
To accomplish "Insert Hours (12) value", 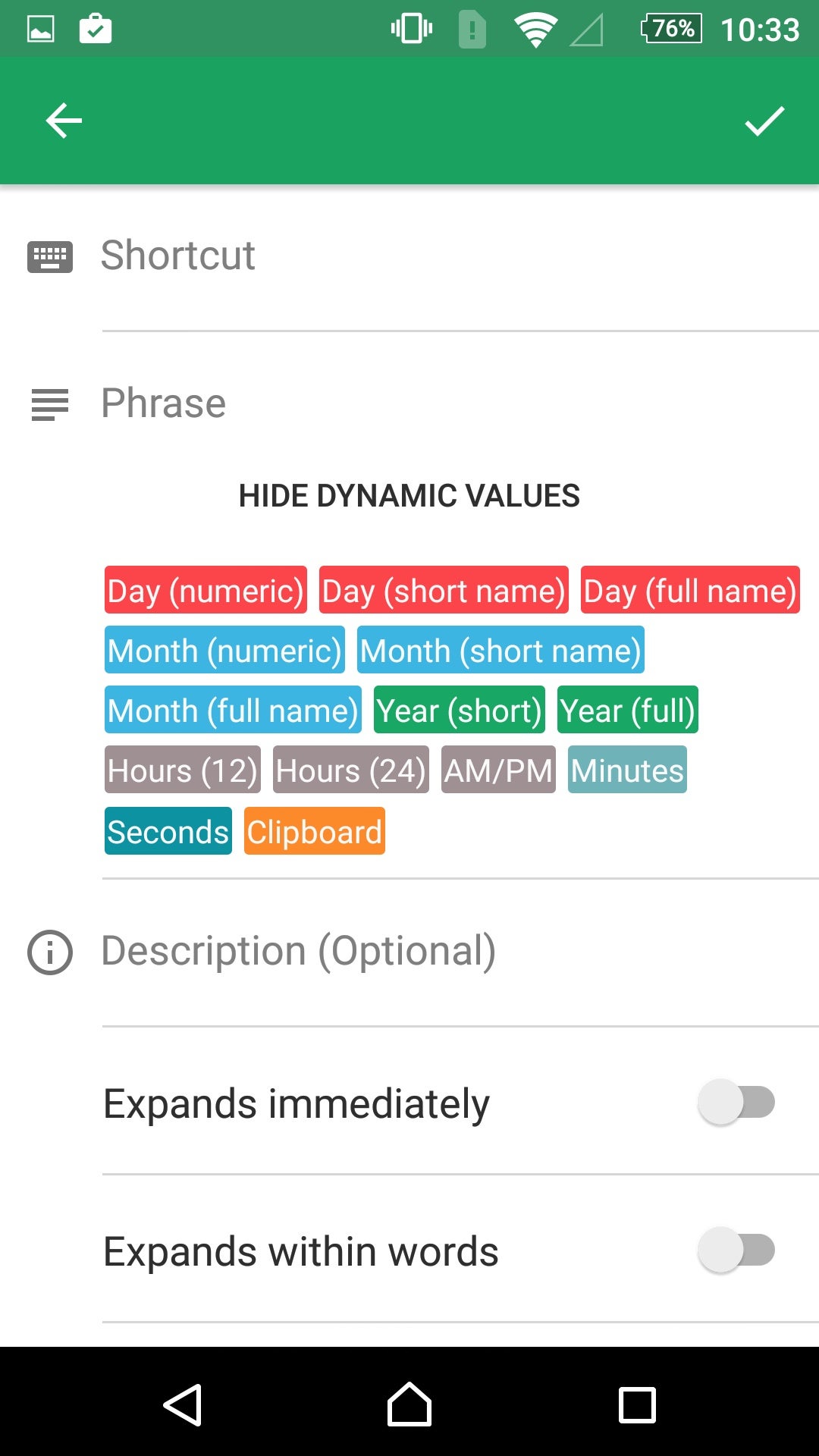I will click(183, 770).
